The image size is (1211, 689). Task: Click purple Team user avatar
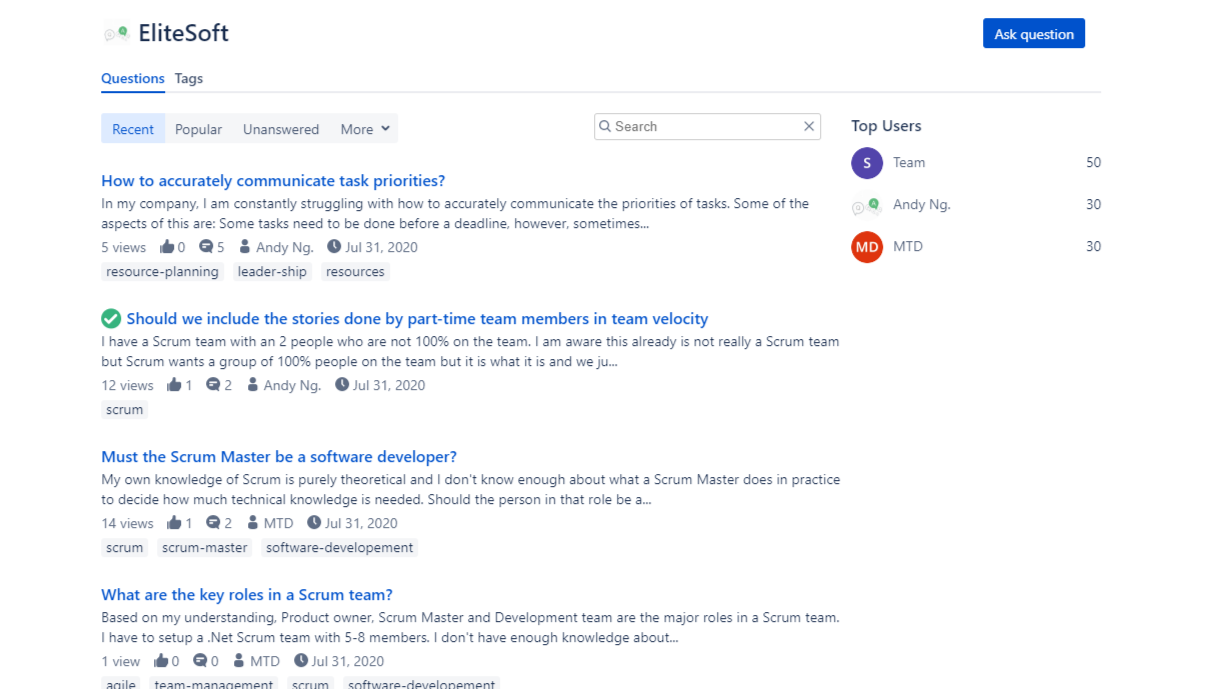point(867,163)
